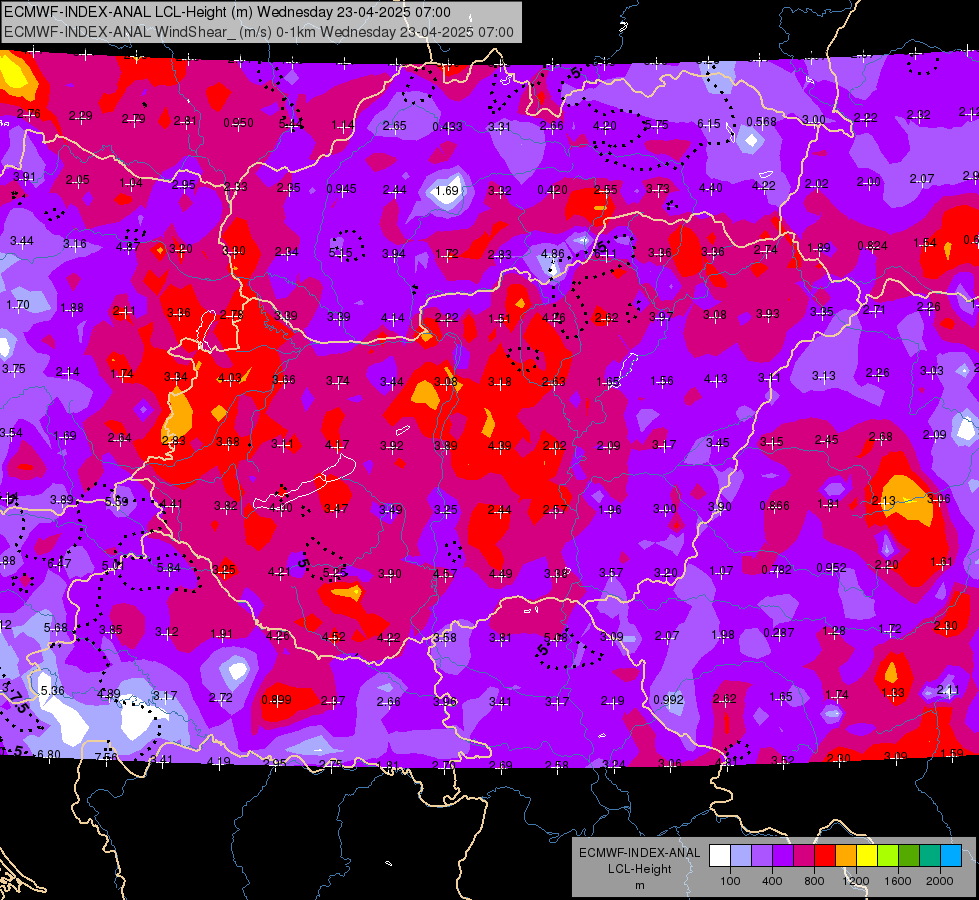Click the wind shear value 0.950
This screenshot has width=979, height=900.
click(239, 122)
